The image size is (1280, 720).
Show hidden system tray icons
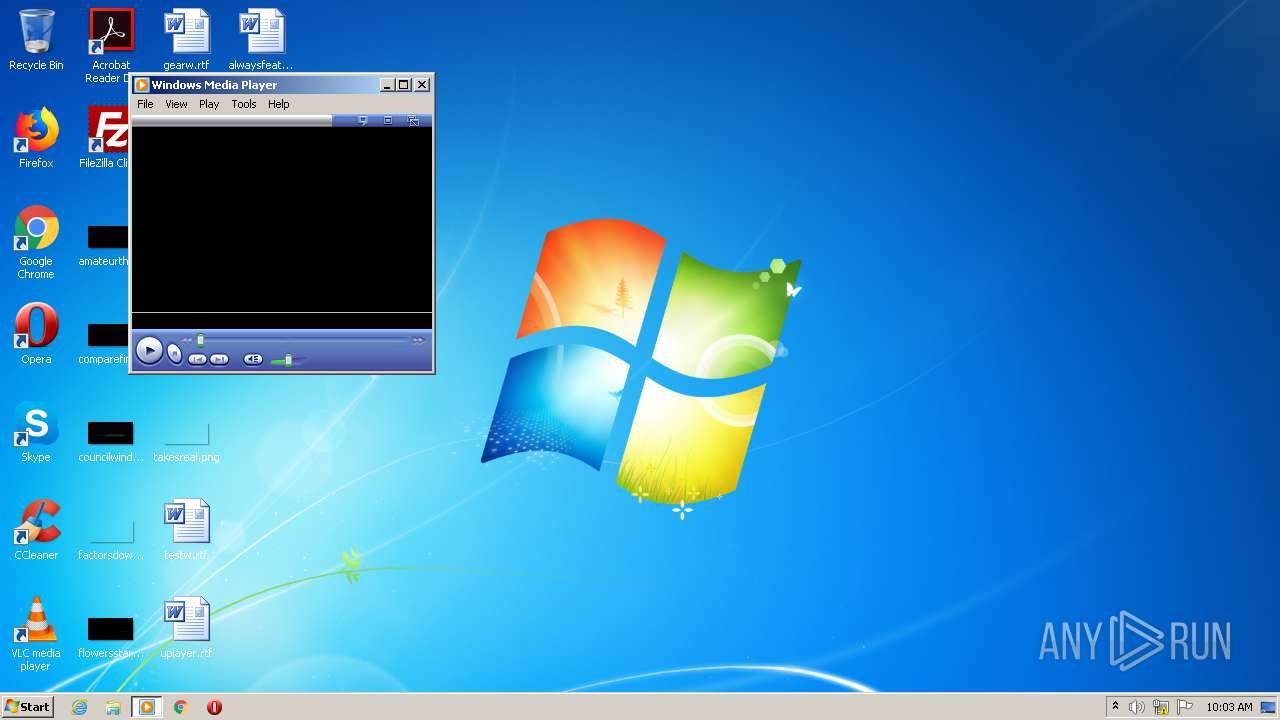pyautogui.click(x=1115, y=707)
